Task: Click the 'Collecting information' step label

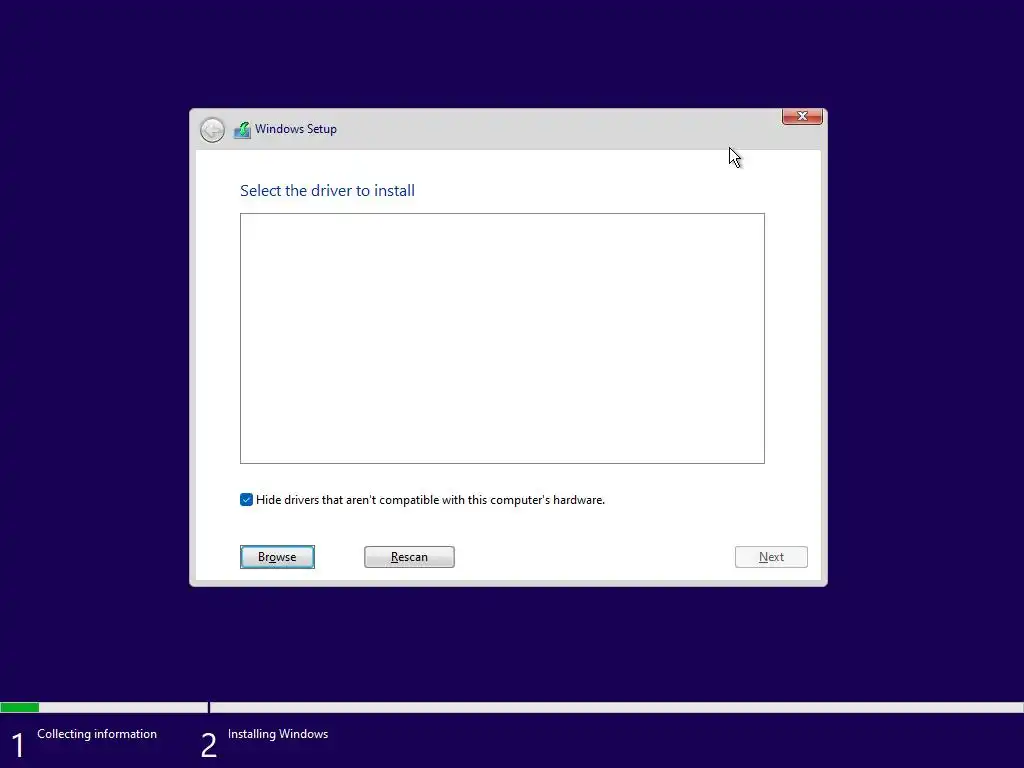Action: point(97,734)
